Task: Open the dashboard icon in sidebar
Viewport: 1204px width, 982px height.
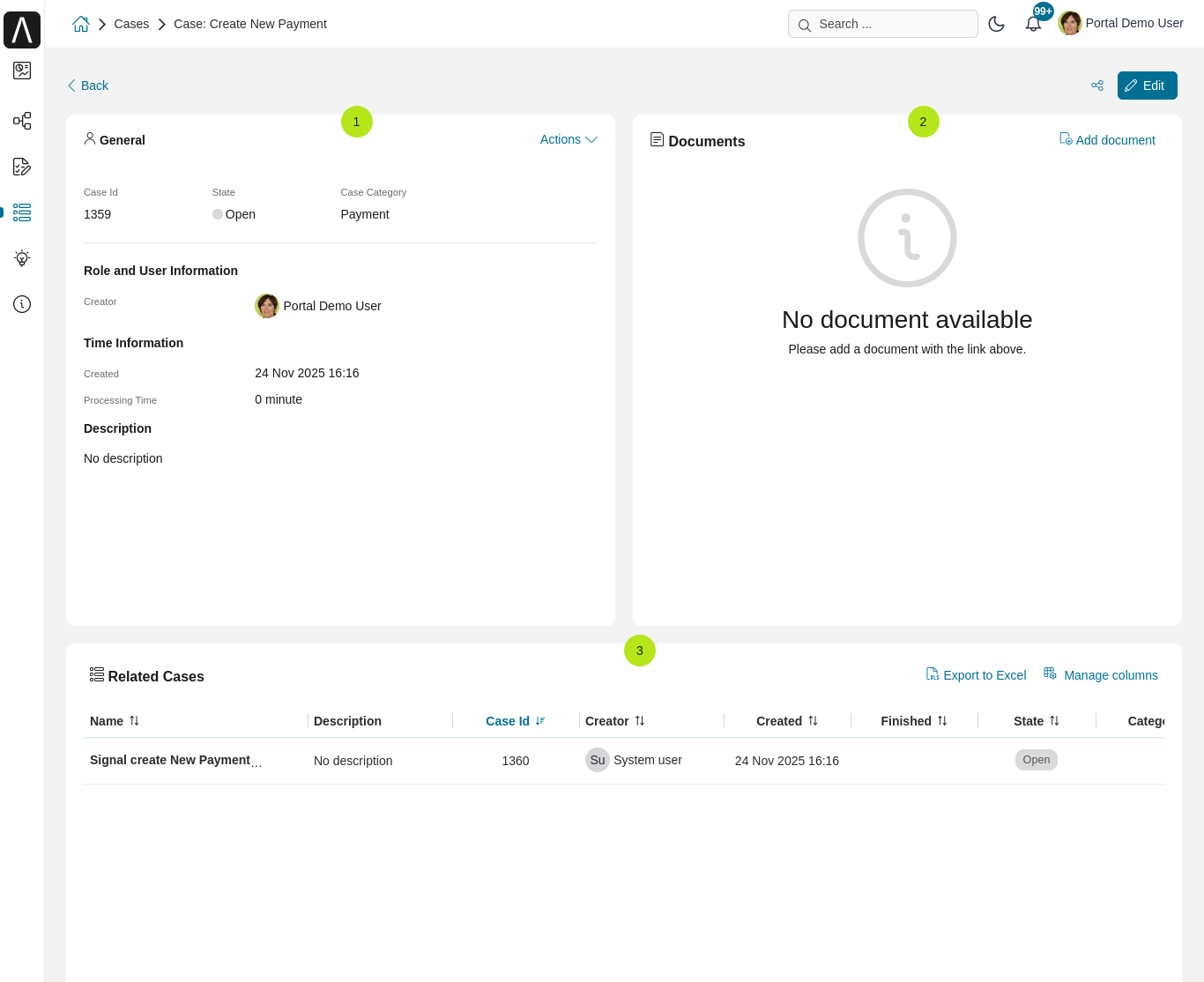Action: click(22, 71)
